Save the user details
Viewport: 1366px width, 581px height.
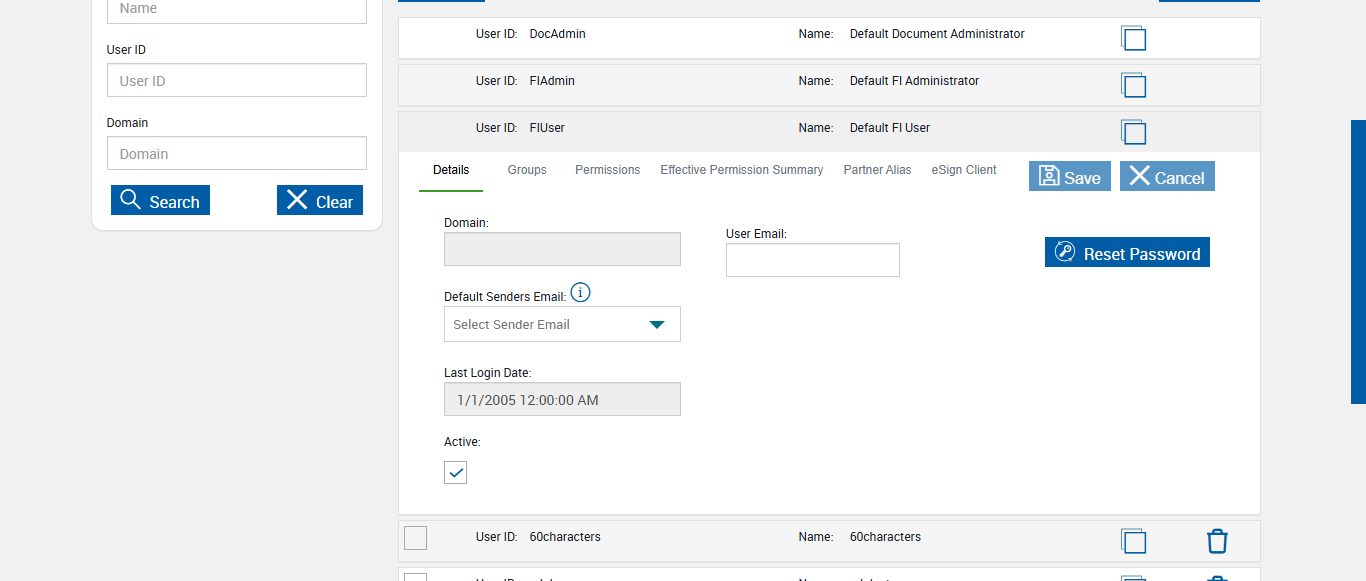coord(1069,177)
